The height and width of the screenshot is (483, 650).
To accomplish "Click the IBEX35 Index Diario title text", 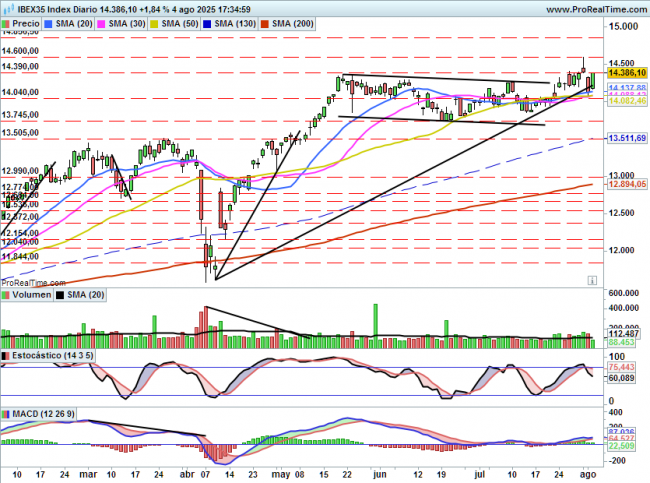I will click(x=58, y=9).
